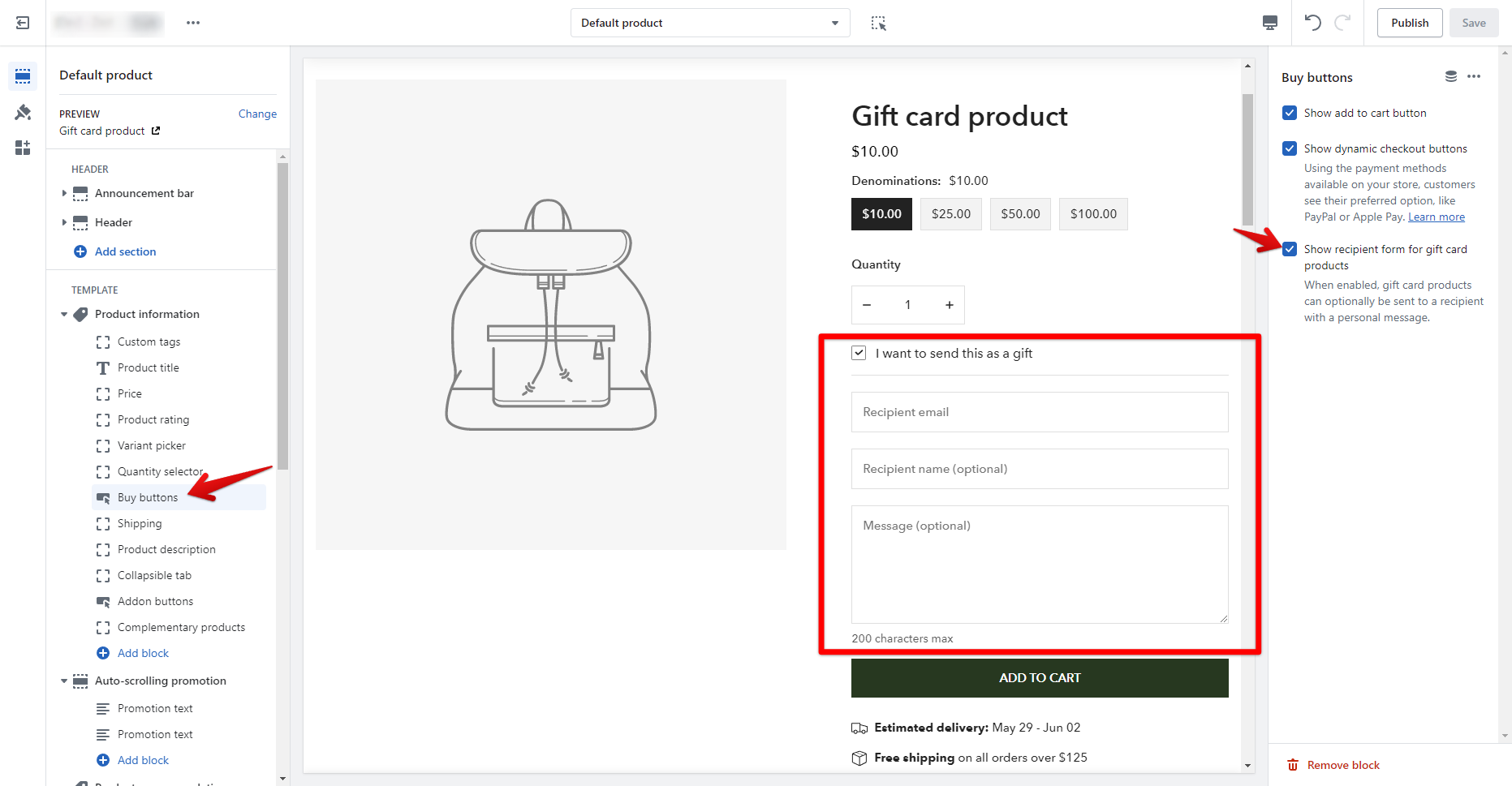Image resolution: width=1512 pixels, height=786 pixels.
Task: Open Buy buttons panel more options ellipsis
Action: tap(1474, 76)
